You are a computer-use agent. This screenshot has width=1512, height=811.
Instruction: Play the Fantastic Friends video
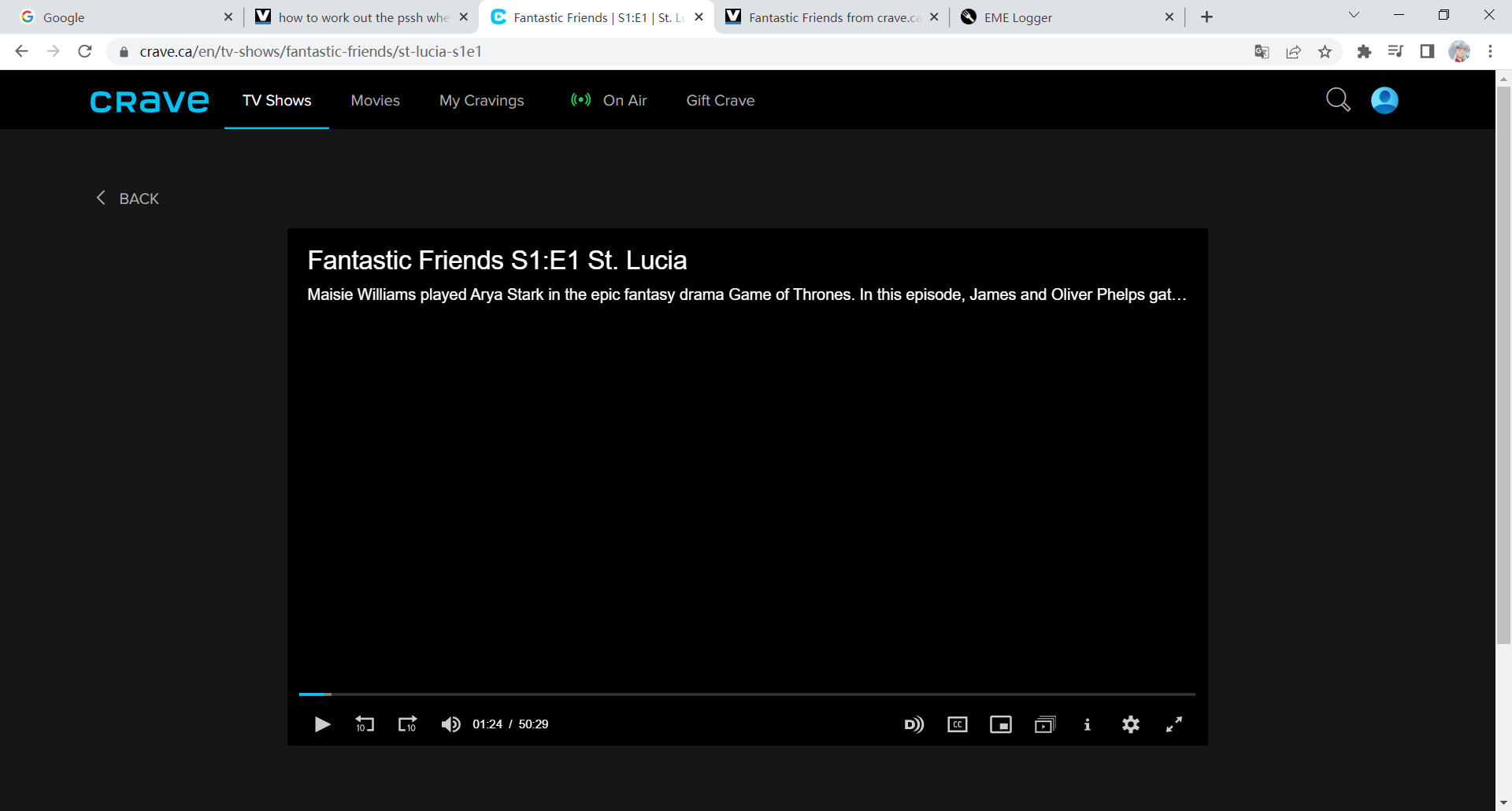[x=322, y=724]
